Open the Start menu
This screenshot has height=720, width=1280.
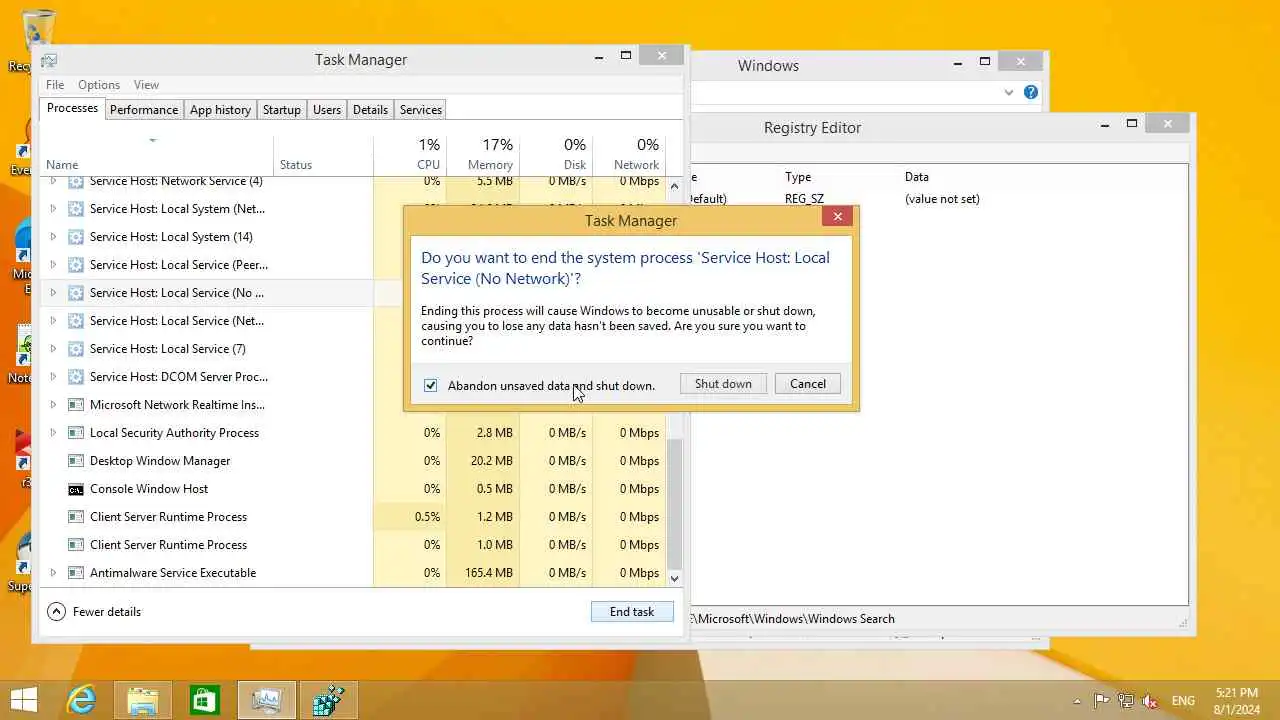tap(24, 699)
